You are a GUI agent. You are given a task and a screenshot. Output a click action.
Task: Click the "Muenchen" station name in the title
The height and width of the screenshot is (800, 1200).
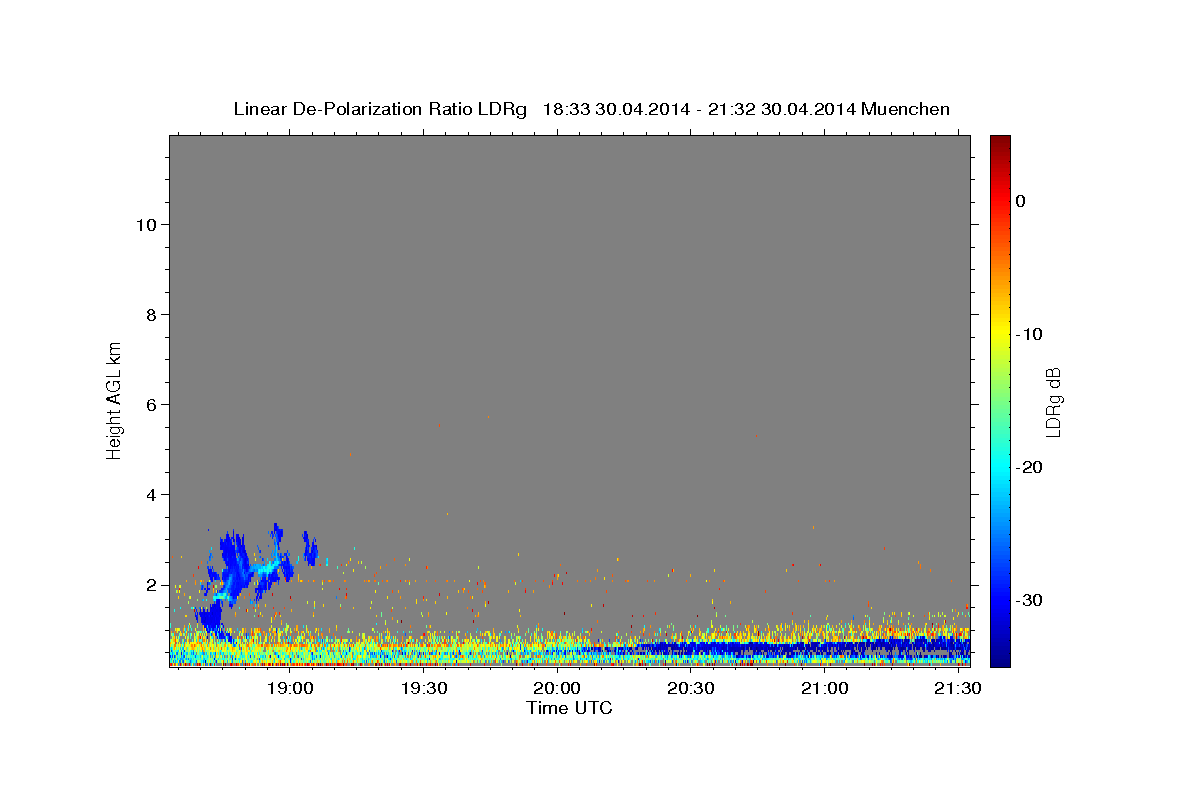pos(906,109)
